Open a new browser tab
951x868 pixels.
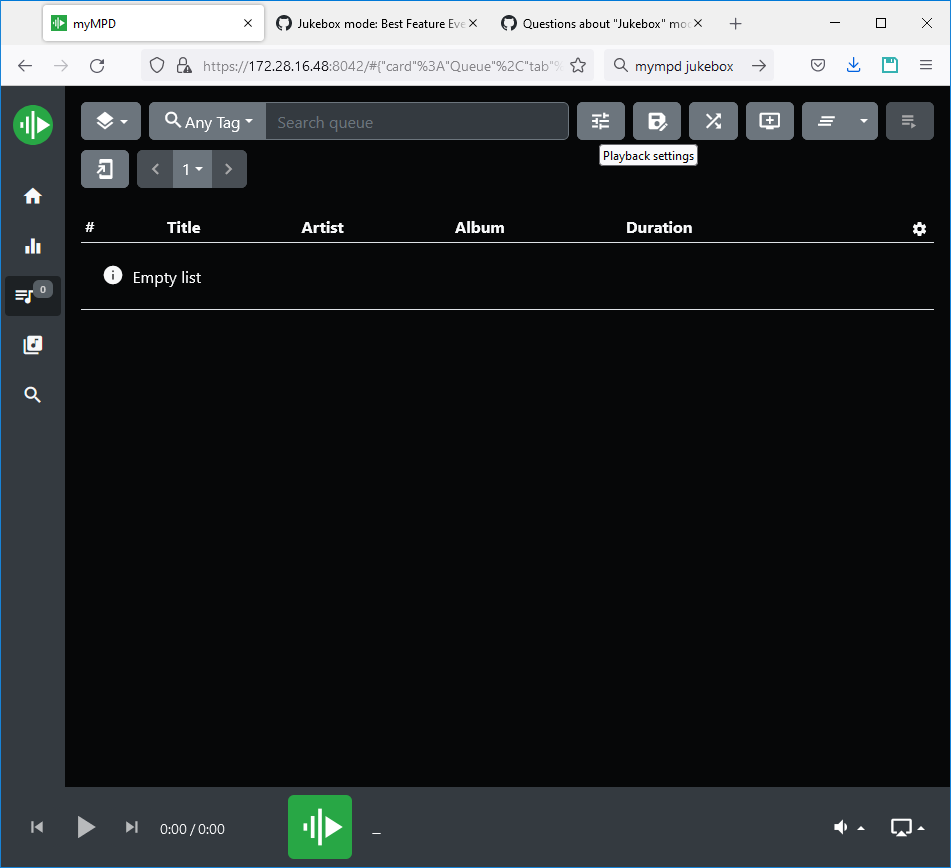point(736,24)
